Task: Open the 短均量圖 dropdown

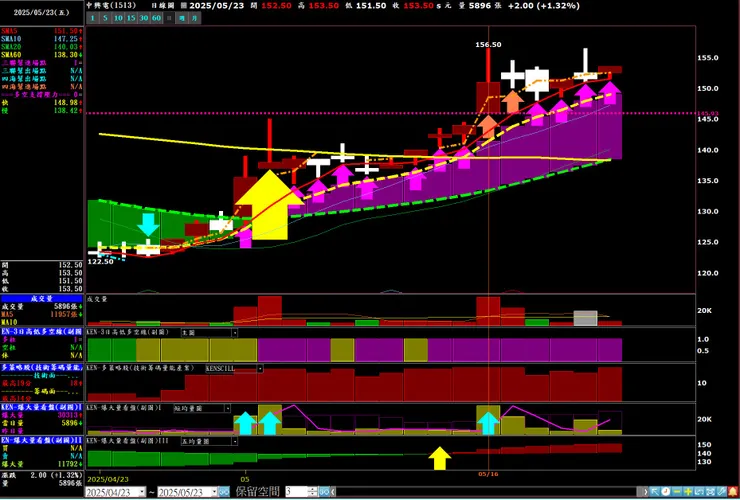Action: click(227, 408)
